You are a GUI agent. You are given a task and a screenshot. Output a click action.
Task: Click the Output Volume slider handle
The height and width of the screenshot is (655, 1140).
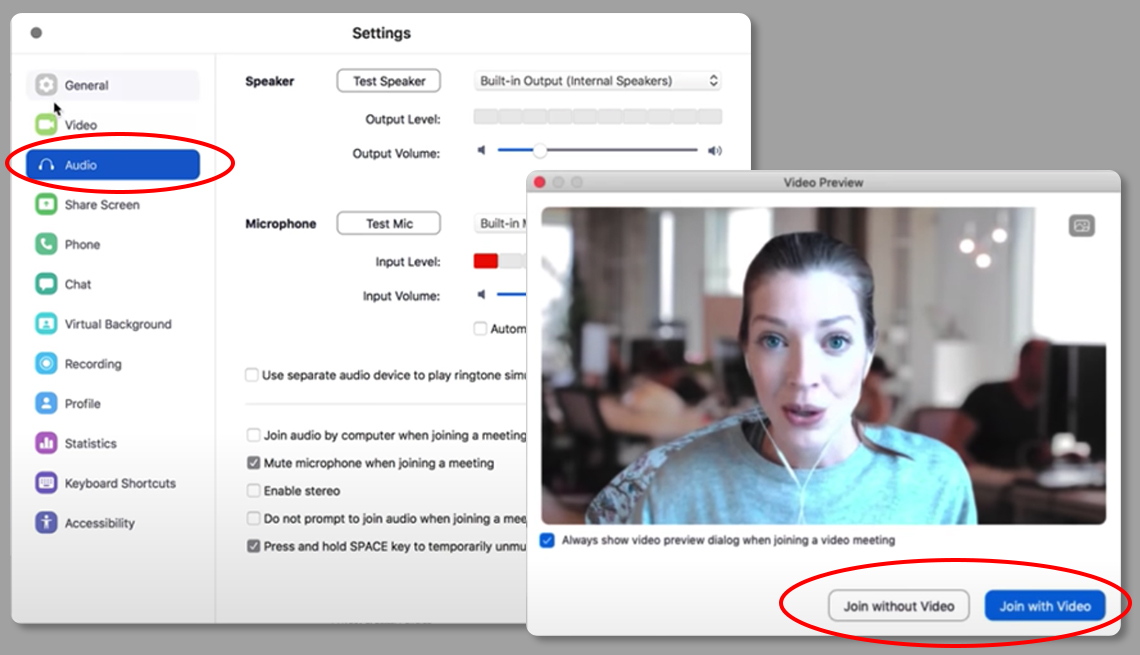point(540,151)
